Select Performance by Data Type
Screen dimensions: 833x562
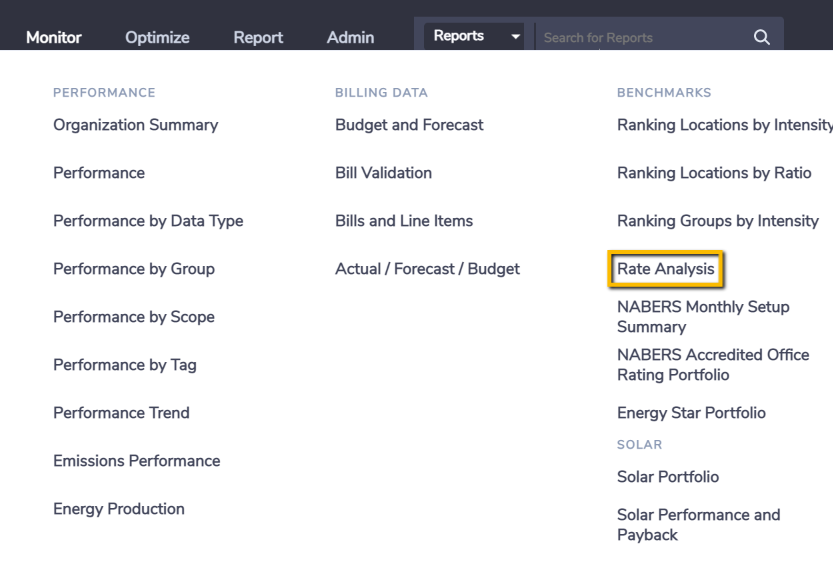coord(148,221)
